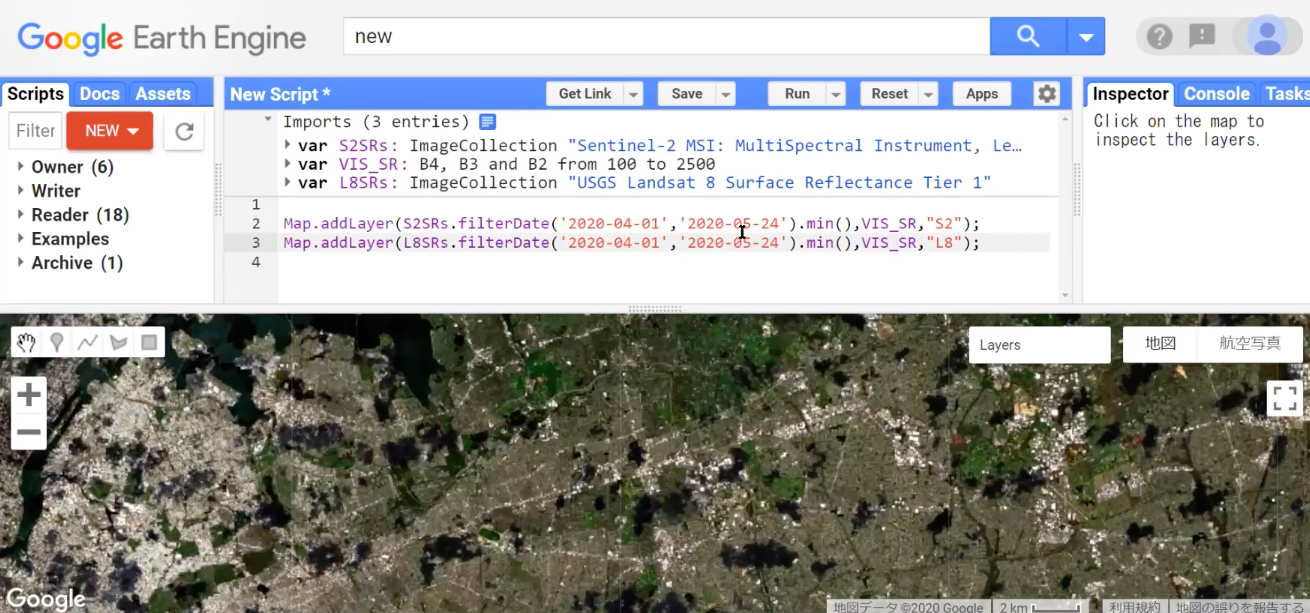Open the user account avatar
Viewport: 1310px width, 613px height.
[1268, 36]
